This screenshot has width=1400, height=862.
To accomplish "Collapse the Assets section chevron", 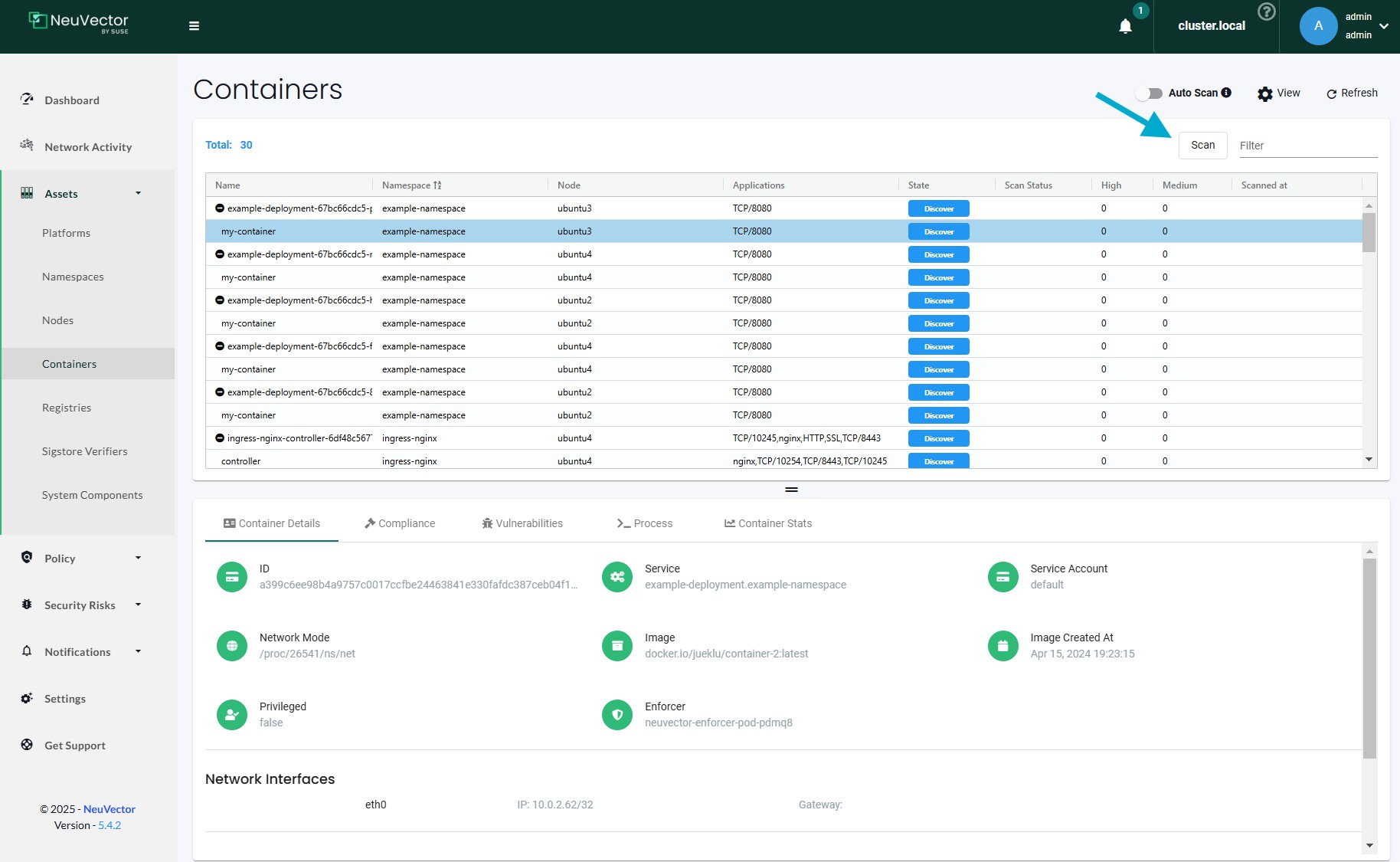I will pos(139,193).
